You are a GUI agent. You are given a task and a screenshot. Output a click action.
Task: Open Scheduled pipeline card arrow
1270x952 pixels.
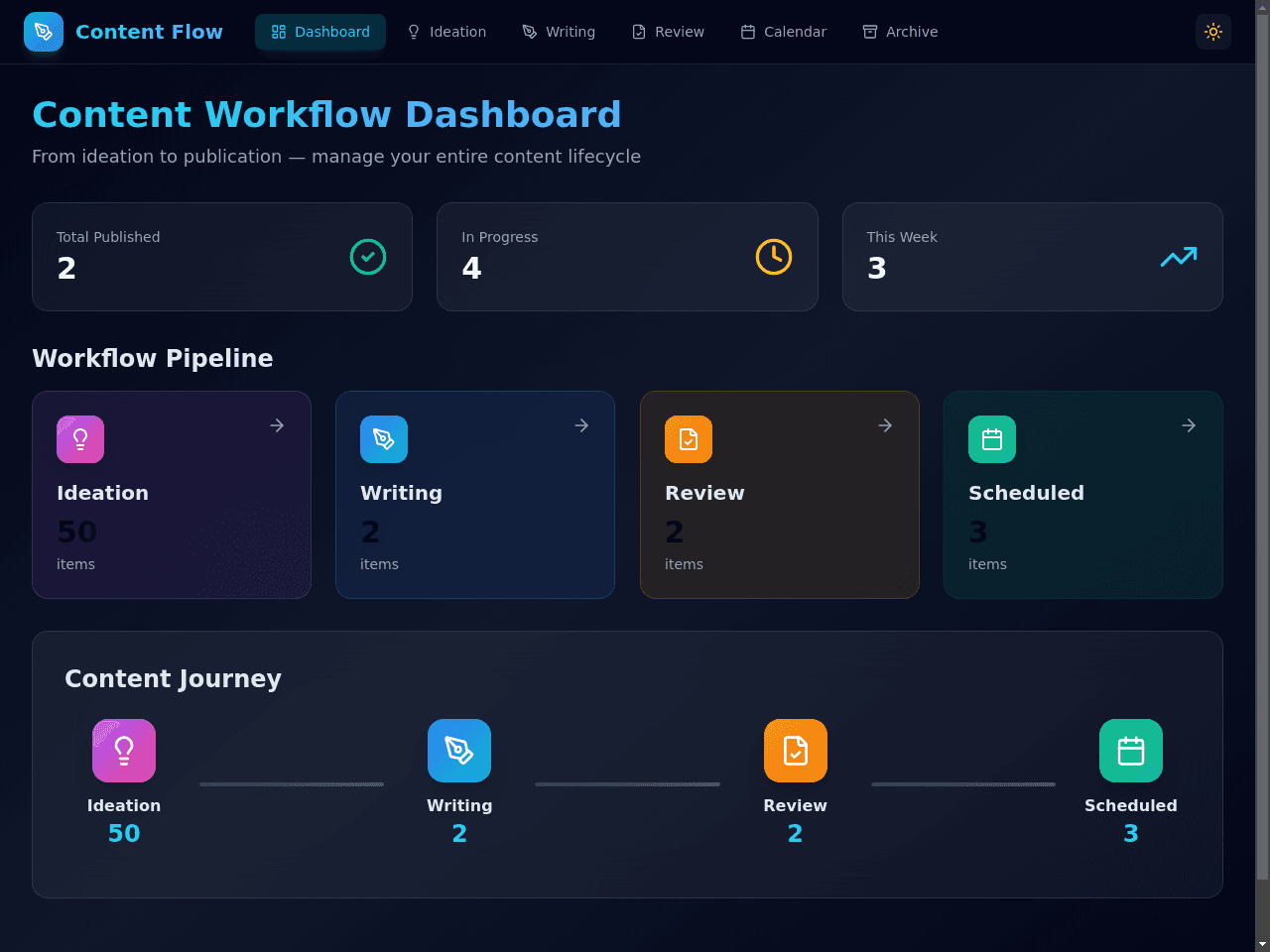click(x=1189, y=425)
